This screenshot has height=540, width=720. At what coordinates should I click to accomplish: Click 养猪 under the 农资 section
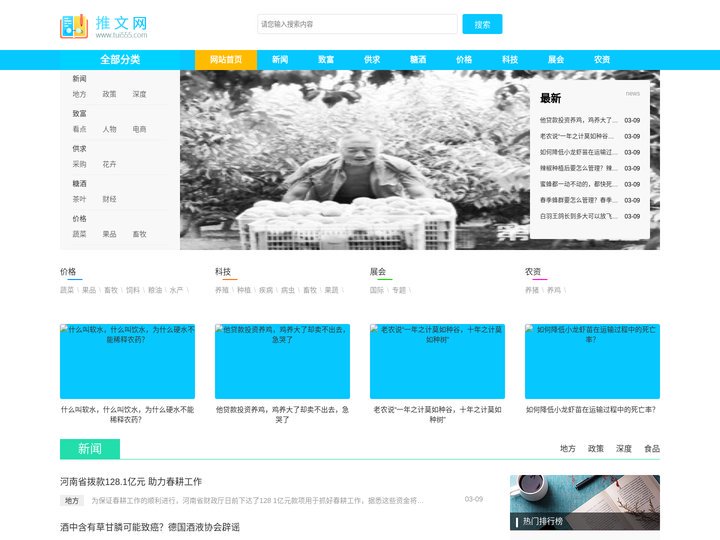click(532, 290)
